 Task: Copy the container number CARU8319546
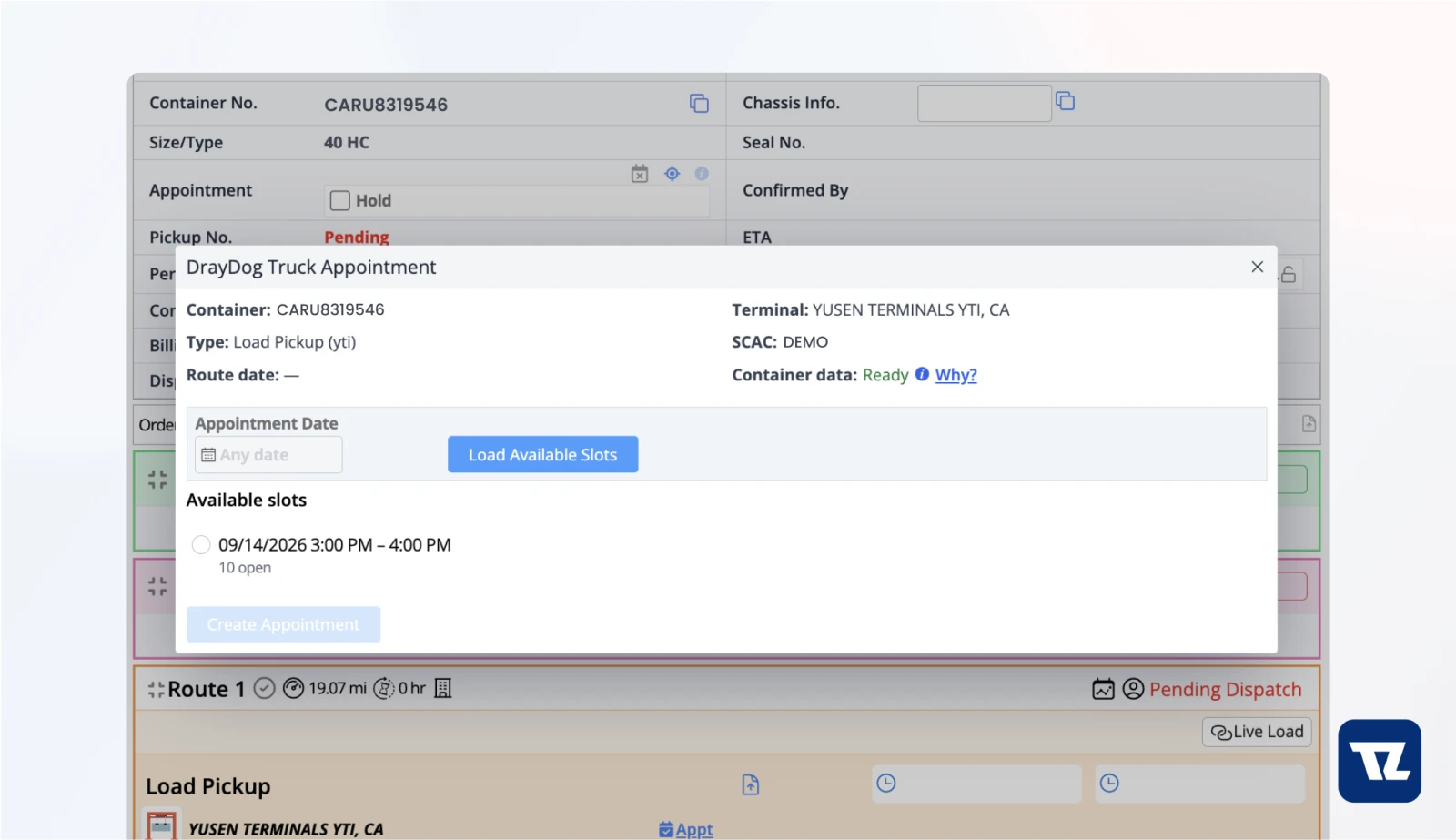(699, 104)
